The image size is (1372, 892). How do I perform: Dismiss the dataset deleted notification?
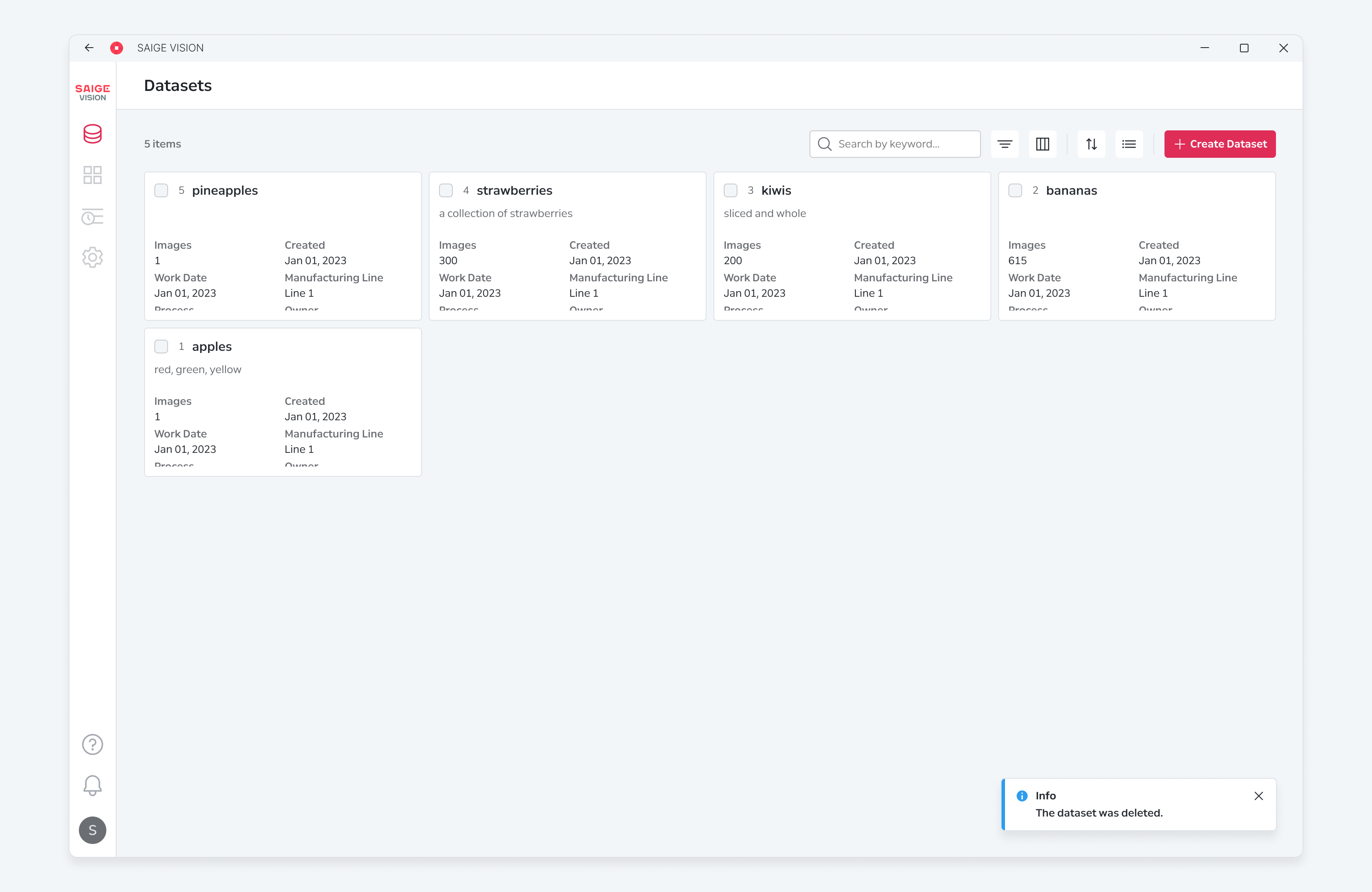click(x=1258, y=796)
